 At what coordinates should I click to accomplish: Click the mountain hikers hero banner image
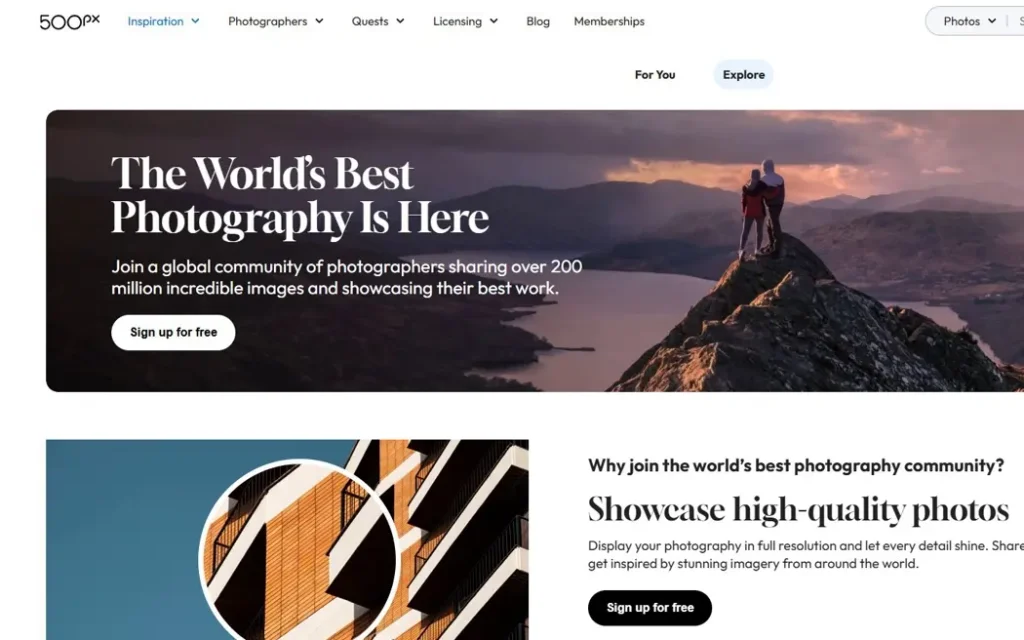pos(535,251)
